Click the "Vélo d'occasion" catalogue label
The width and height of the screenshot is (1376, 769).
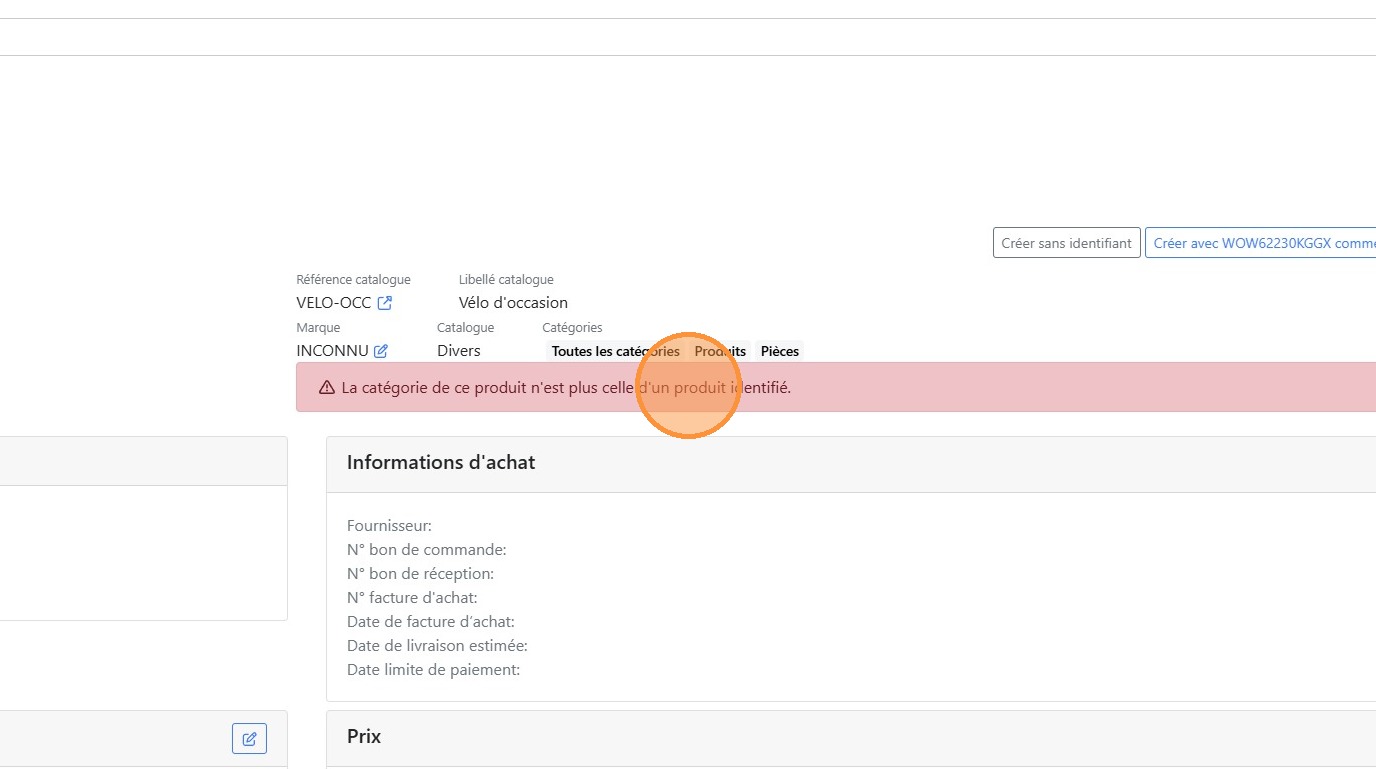(513, 303)
